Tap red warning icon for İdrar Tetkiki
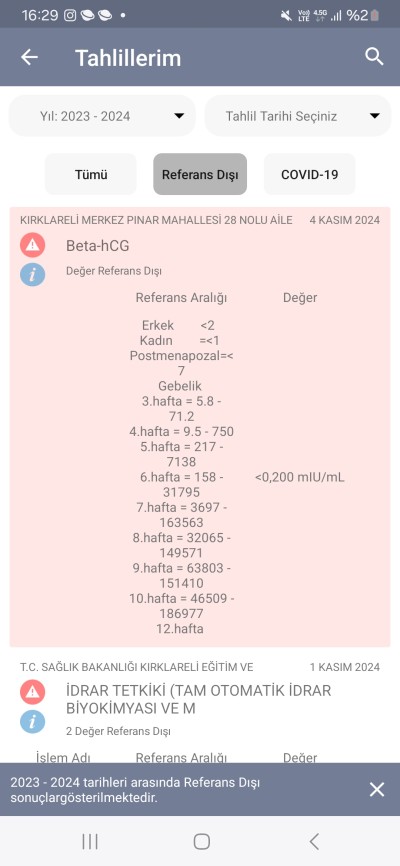The height and width of the screenshot is (866, 400). (x=33, y=691)
